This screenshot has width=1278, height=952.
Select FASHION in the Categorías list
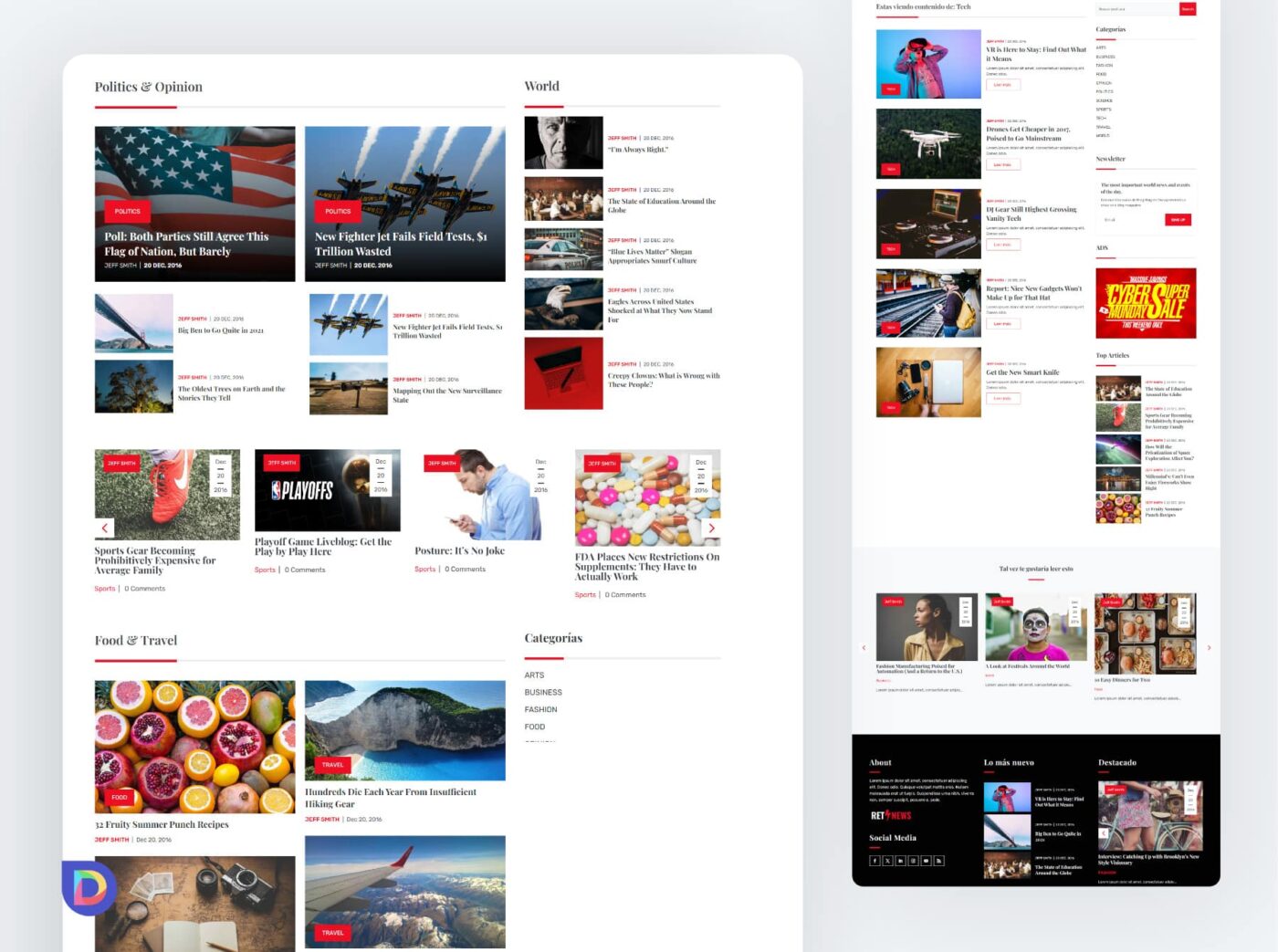pyautogui.click(x=540, y=710)
